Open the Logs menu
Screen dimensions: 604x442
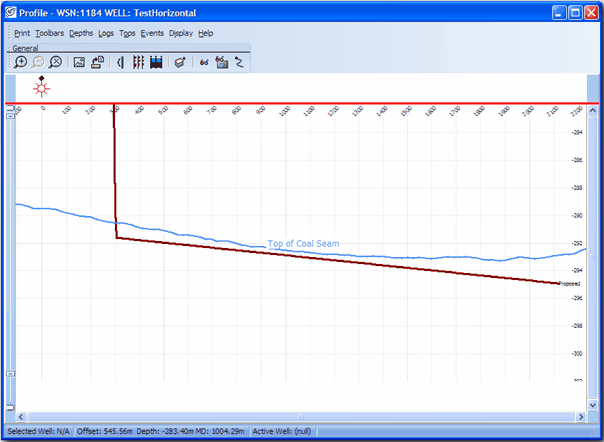tap(106, 33)
